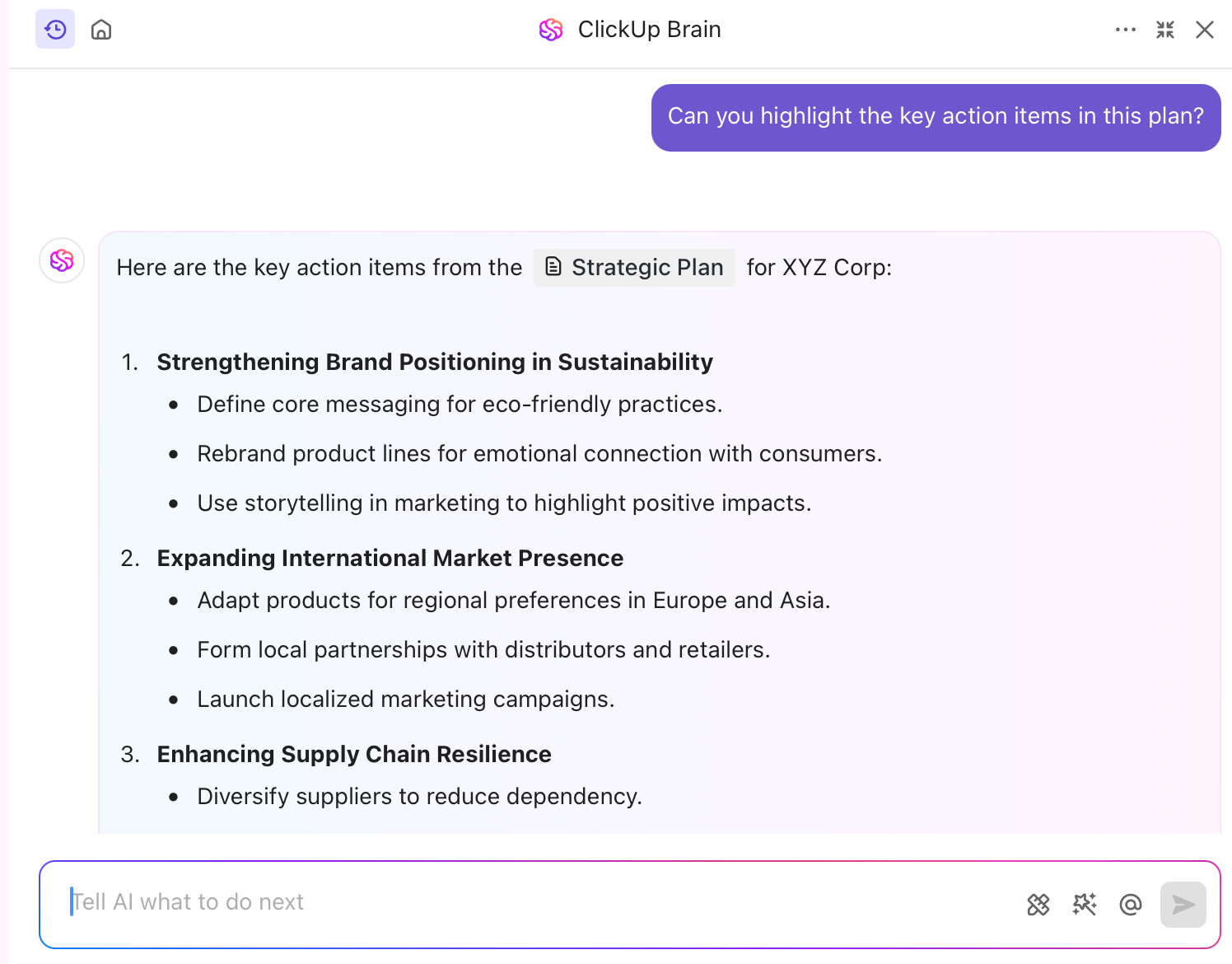The image size is (1232, 964).
Task: Close the ClickUp Brain panel
Action: click(1204, 30)
